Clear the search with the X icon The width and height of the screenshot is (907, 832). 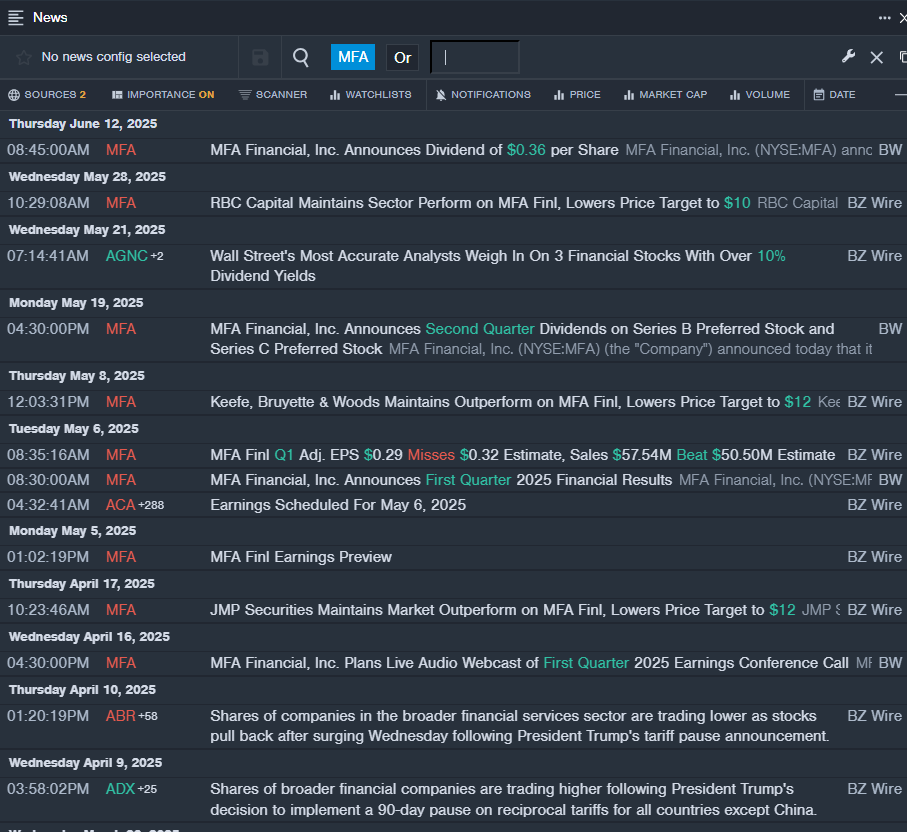click(x=876, y=57)
